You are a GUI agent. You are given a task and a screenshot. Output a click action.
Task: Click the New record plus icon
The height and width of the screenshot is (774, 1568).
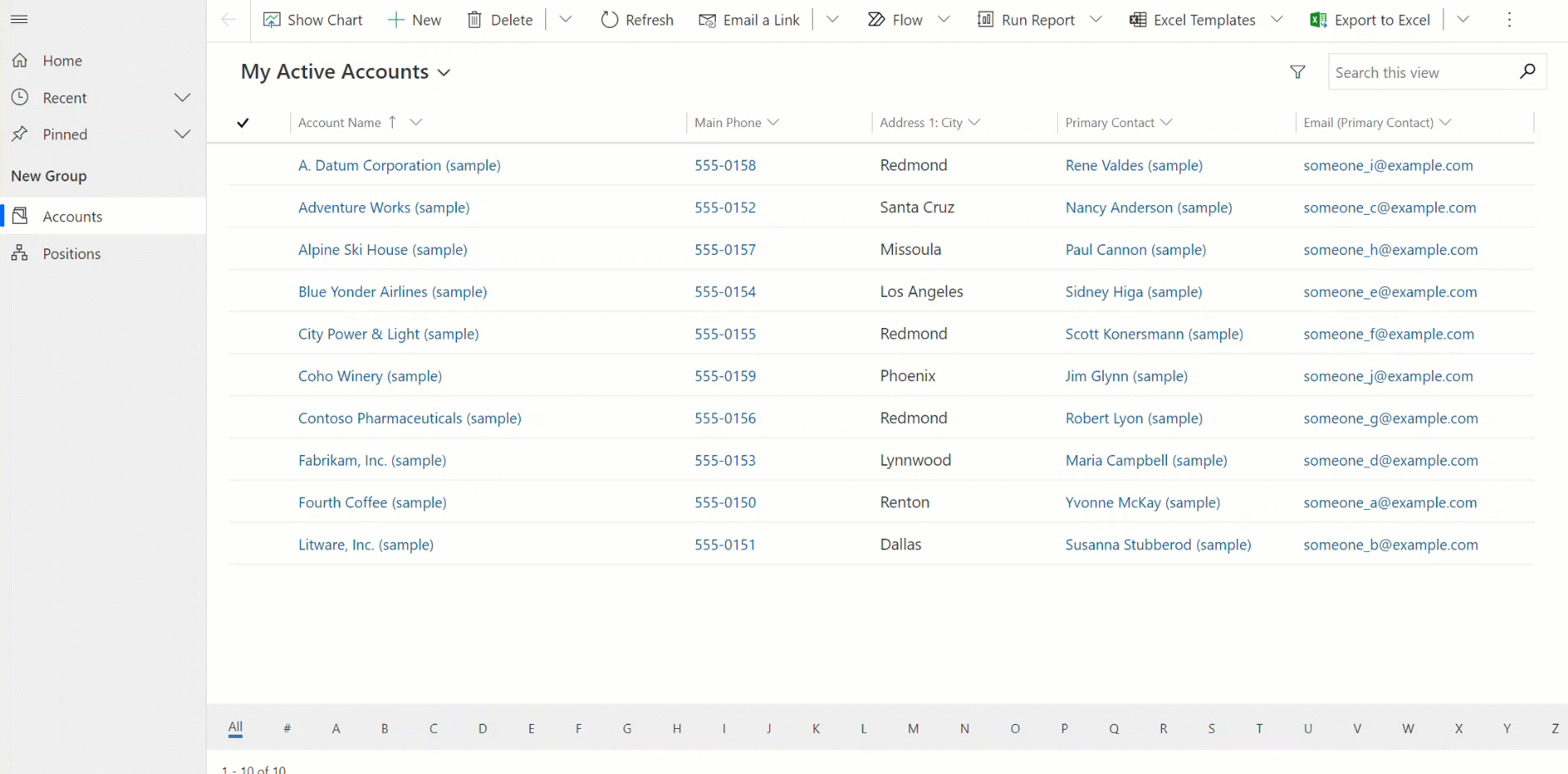coord(396,19)
